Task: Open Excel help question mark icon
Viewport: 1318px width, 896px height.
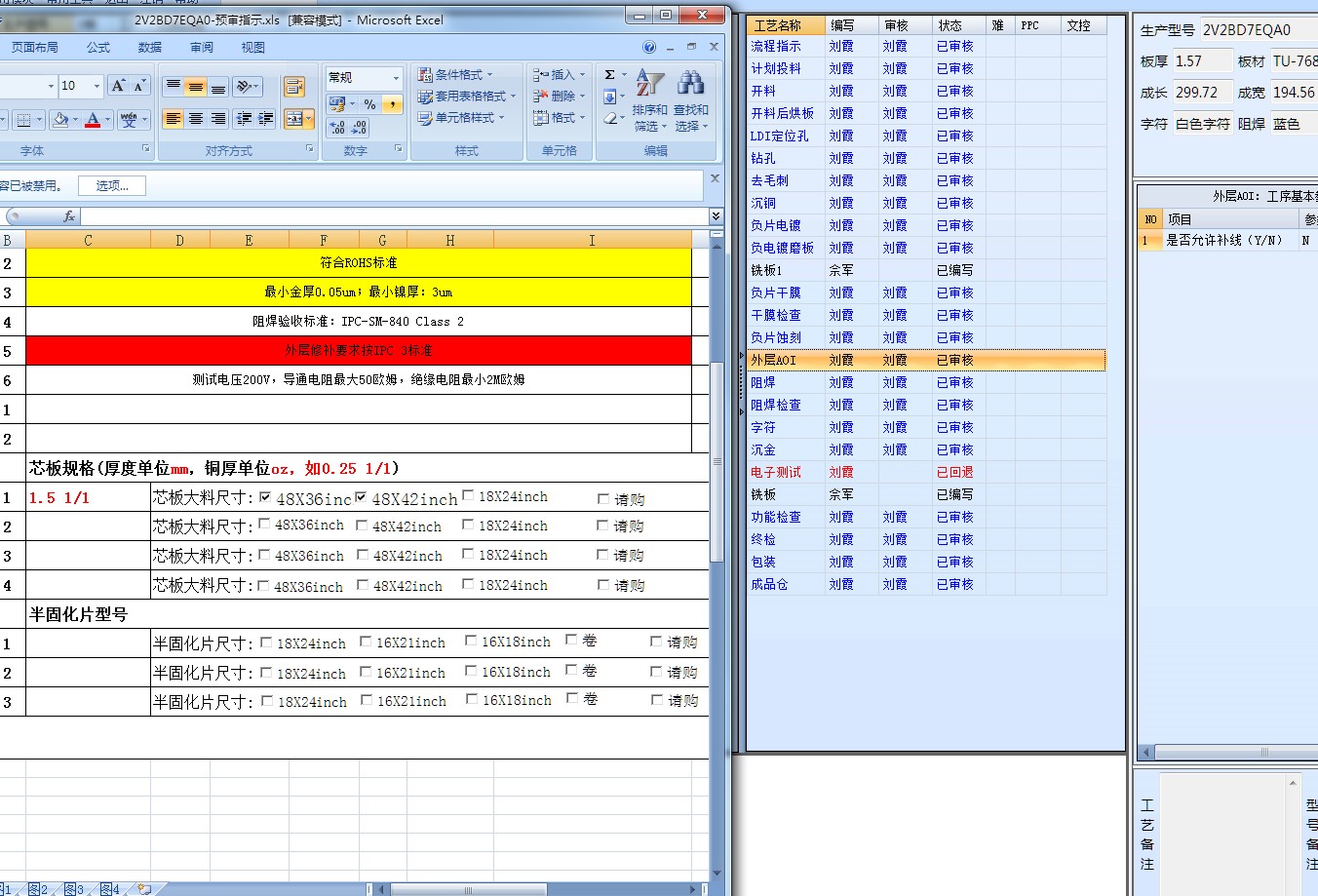Action: [x=649, y=47]
